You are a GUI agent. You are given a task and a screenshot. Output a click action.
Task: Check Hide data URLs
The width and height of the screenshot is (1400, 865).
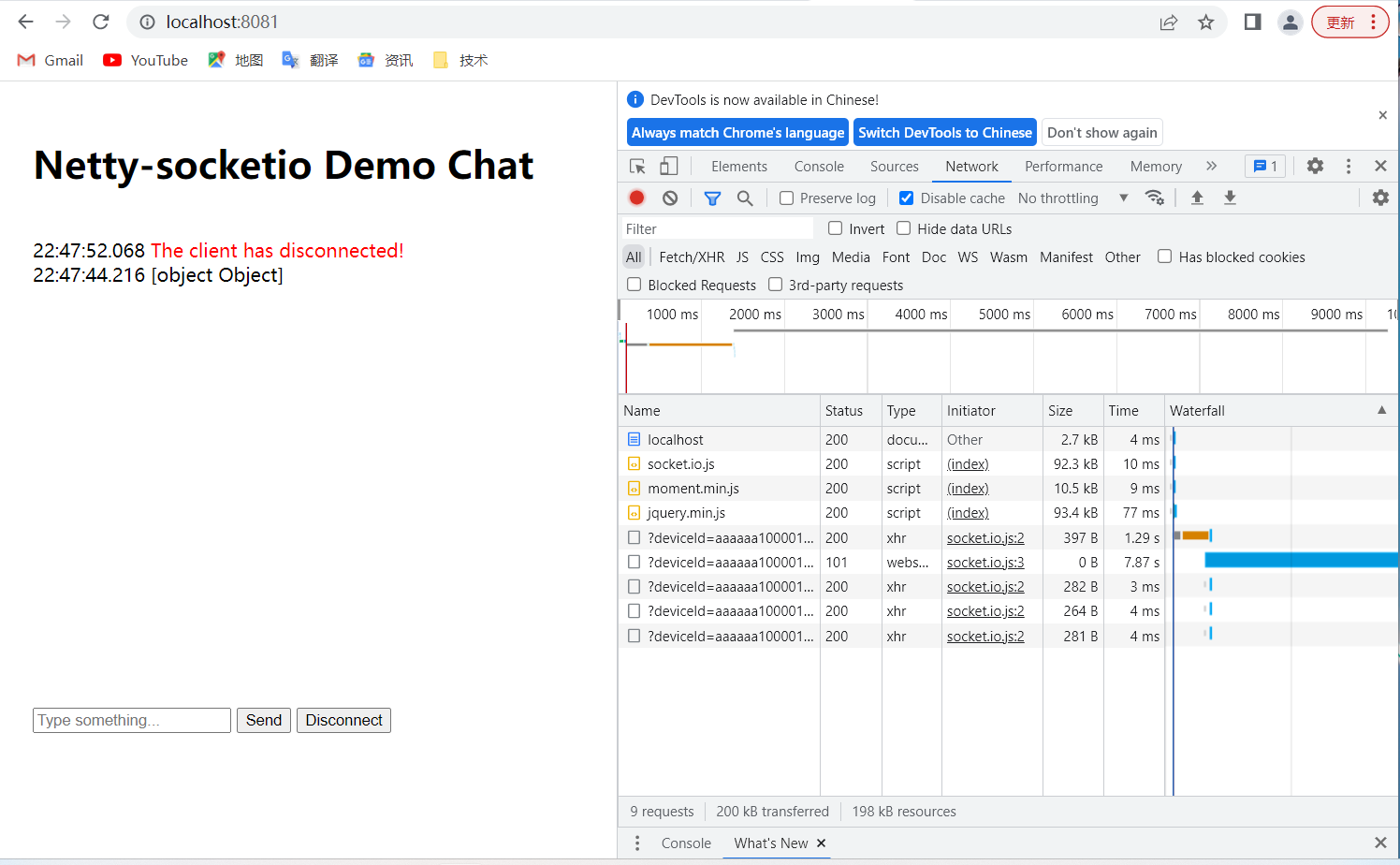point(904,228)
